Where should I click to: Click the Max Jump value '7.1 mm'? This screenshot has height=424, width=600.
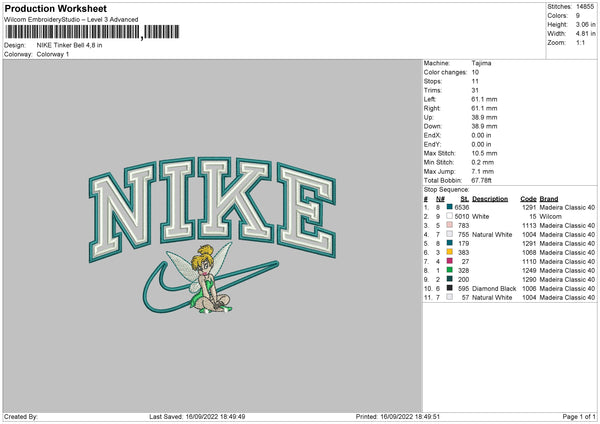(x=483, y=171)
